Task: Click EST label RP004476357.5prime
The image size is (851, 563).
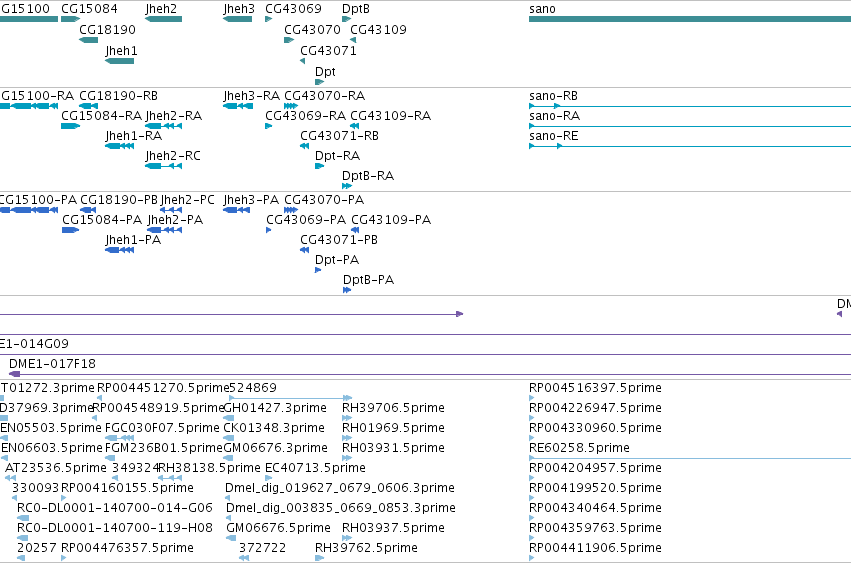Action: [128, 548]
